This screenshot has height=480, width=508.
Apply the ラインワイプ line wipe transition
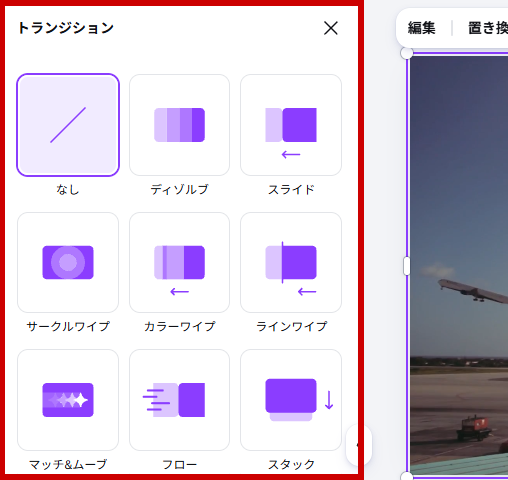(291, 263)
